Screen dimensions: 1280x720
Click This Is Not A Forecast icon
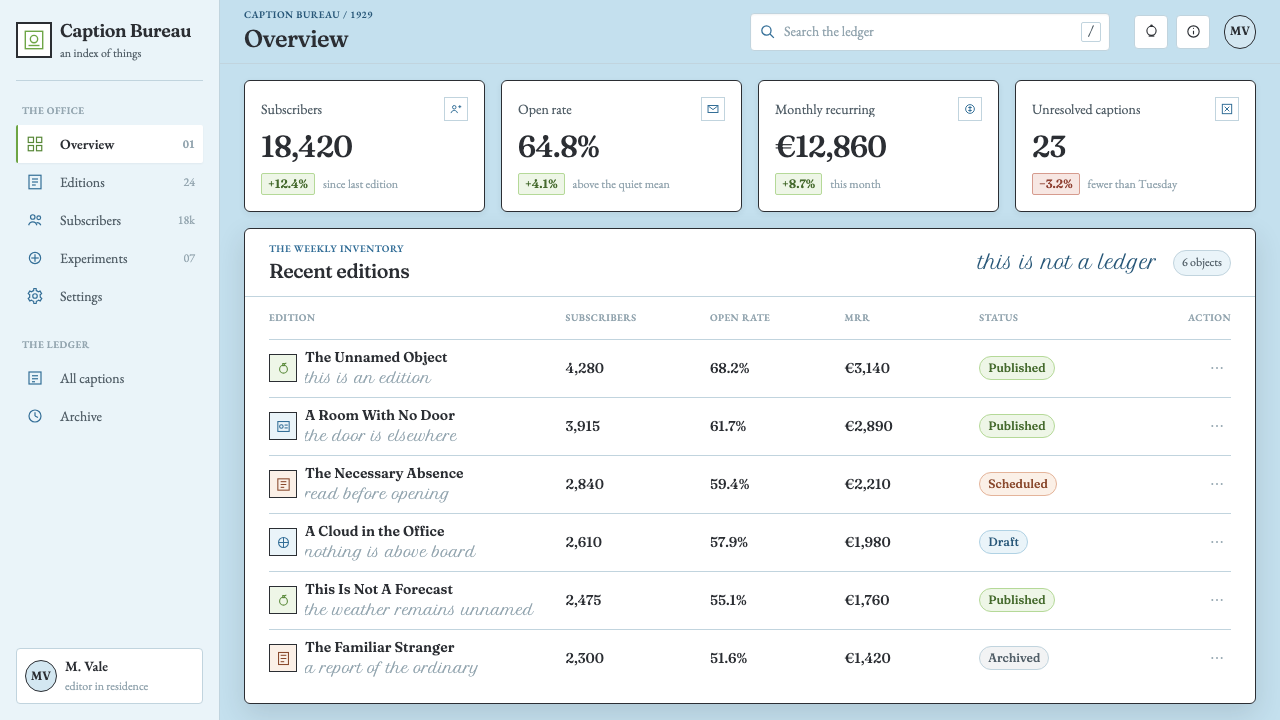pyautogui.click(x=283, y=600)
